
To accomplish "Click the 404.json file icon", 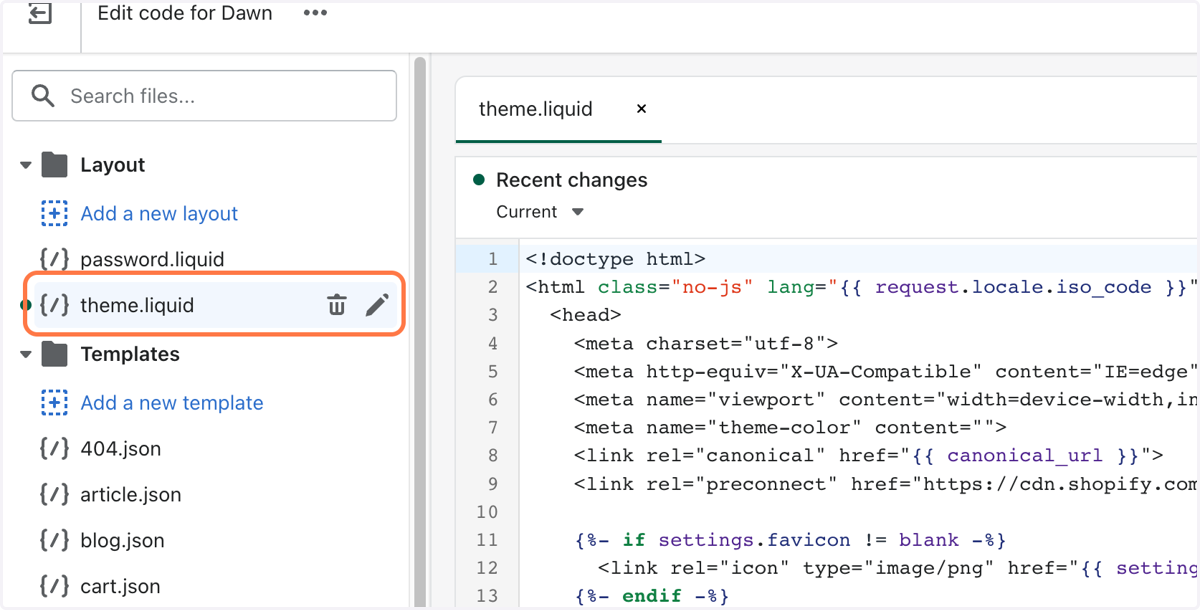I will [x=54, y=448].
